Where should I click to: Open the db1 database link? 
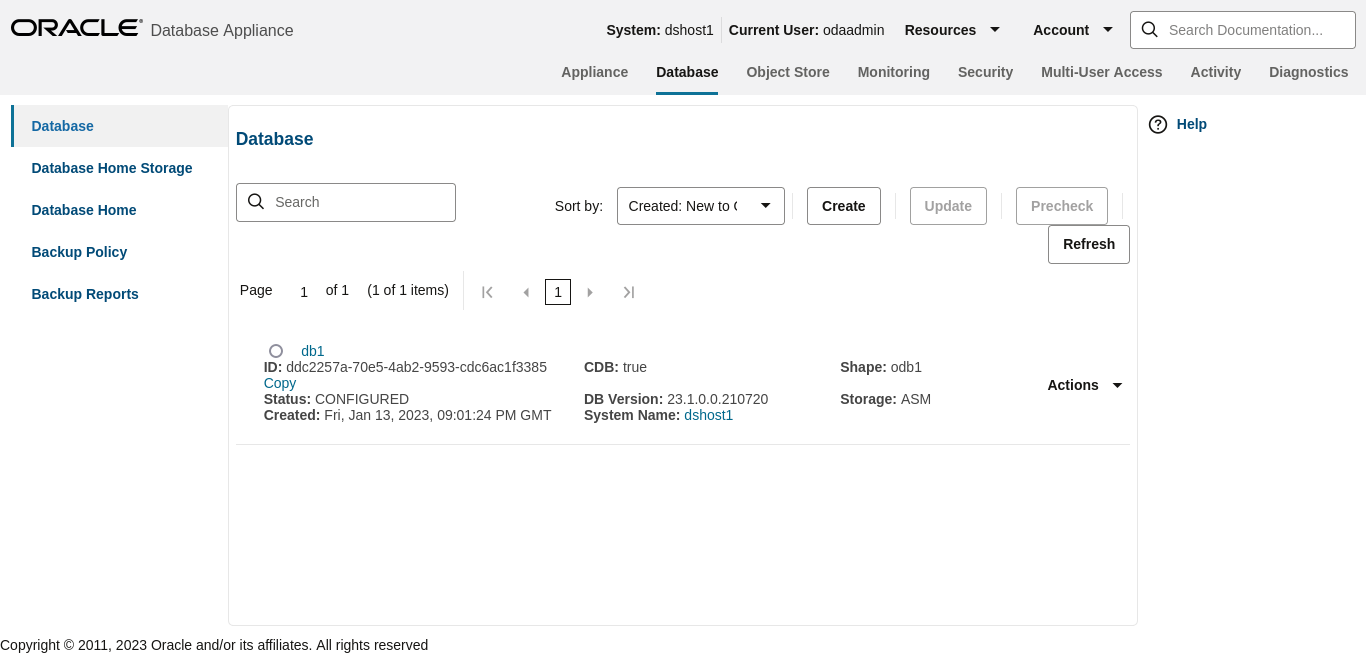coord(313,351)
